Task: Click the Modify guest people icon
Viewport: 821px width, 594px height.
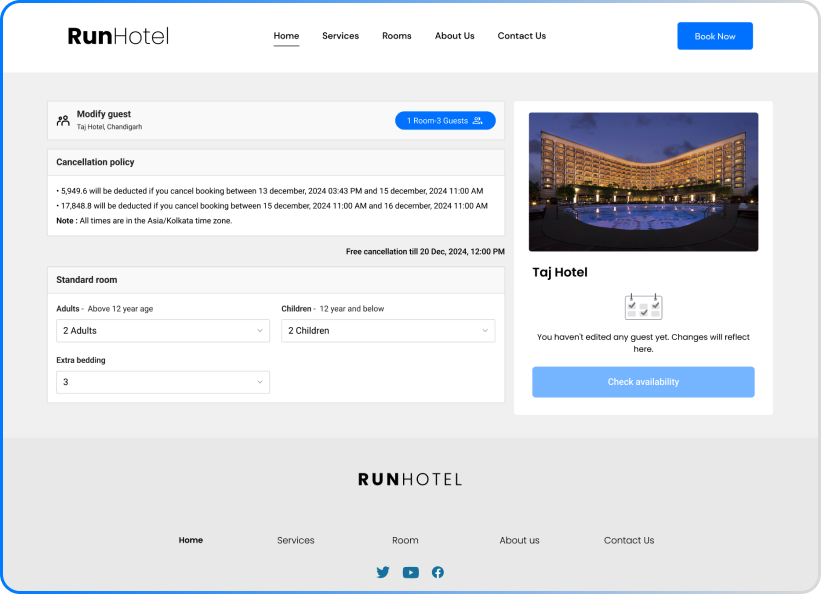Action: (x=63, y=121)
